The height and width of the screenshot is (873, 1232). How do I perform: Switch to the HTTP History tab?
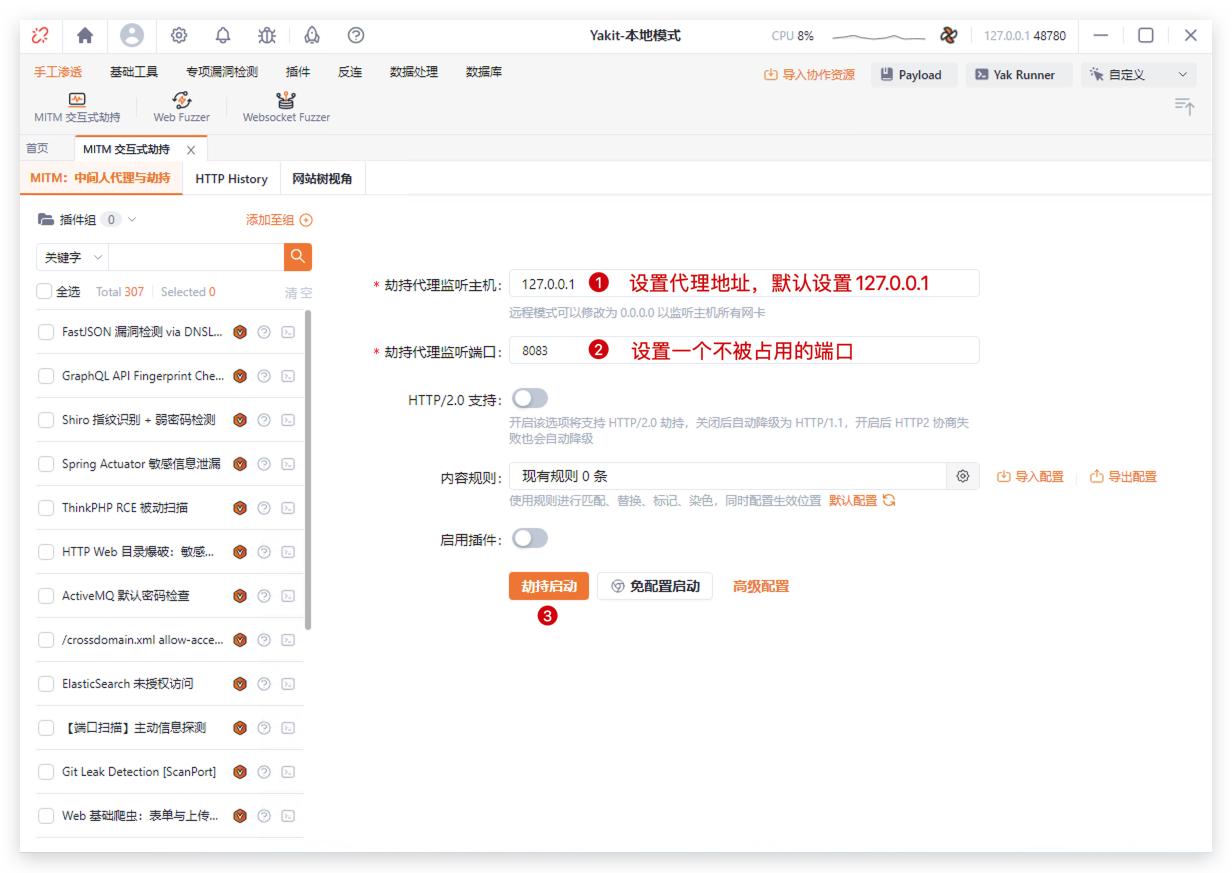231,179
